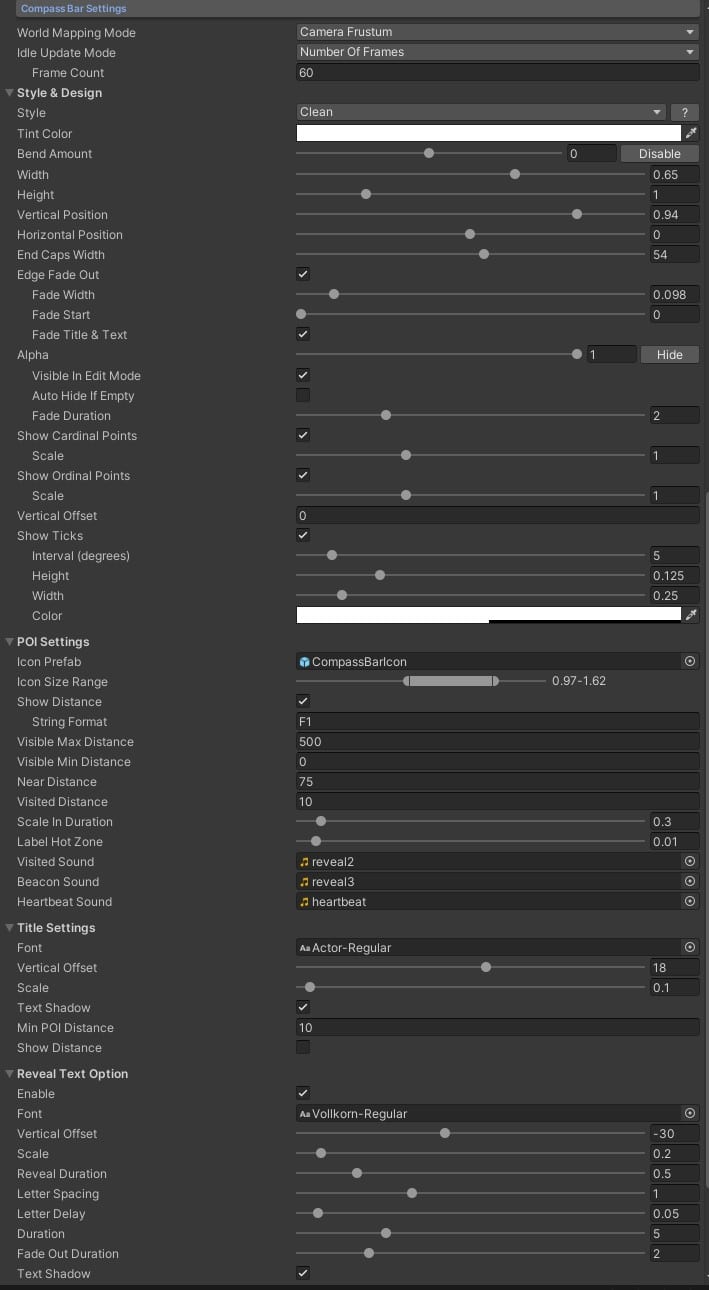Viewport: 709px width, 1290px height.
Task: Toggle the Edge Fade Out checkbox
Action: [303, 275]
